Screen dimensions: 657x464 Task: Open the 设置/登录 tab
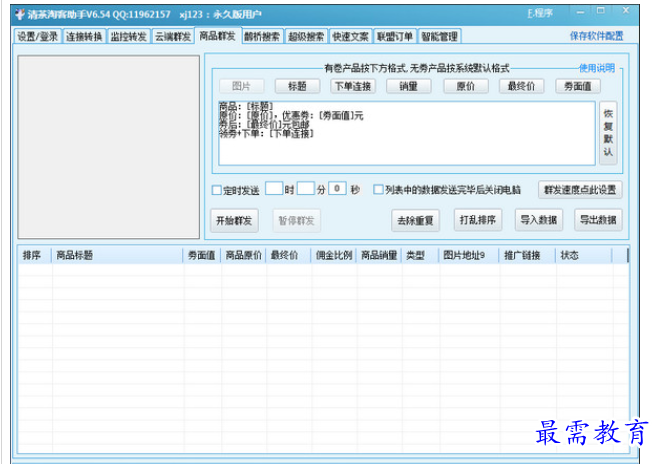[x=37, y=36]
